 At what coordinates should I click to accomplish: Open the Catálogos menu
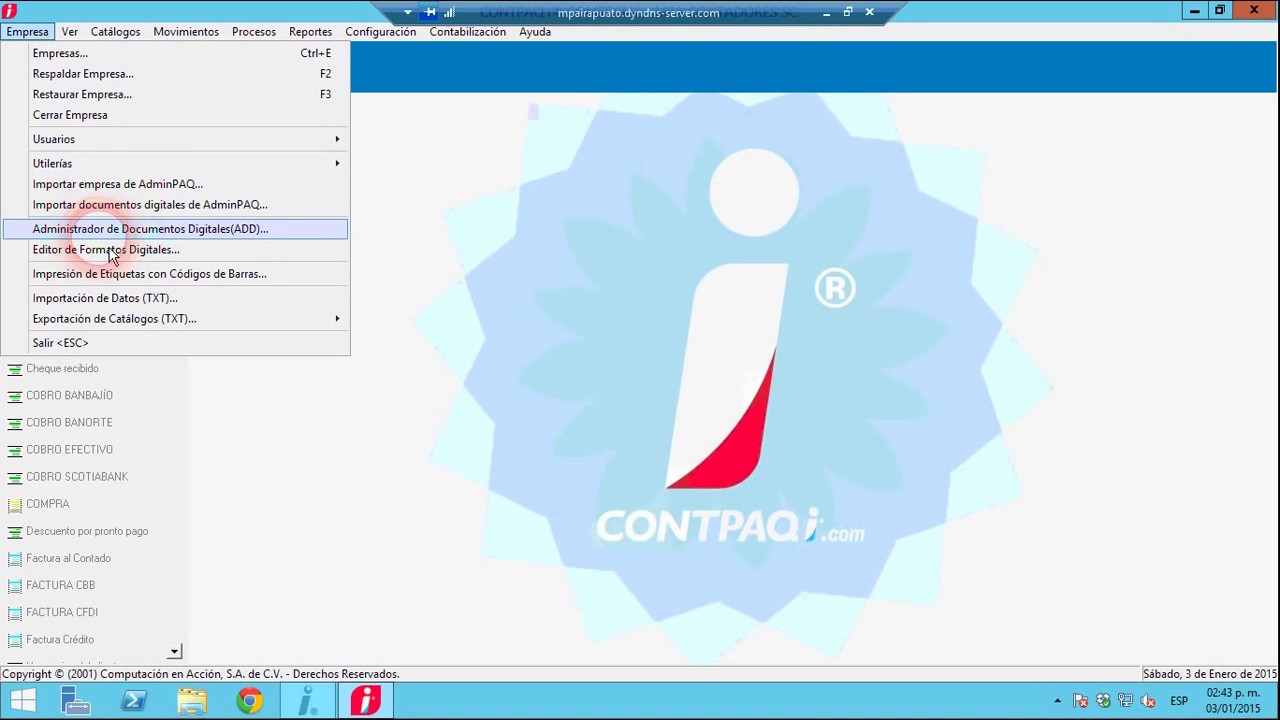[115, 32]
